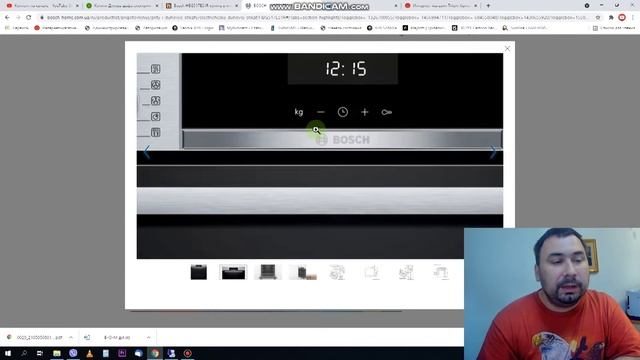The height and width of the screenshot is (360, 640).
Task: Expand options for the pdf download
Action: tap(71, 338)
